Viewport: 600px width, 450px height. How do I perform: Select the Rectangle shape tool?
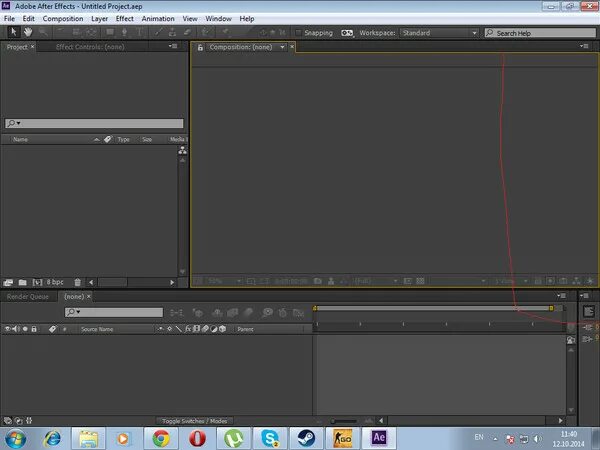click(x=110, y=32)
